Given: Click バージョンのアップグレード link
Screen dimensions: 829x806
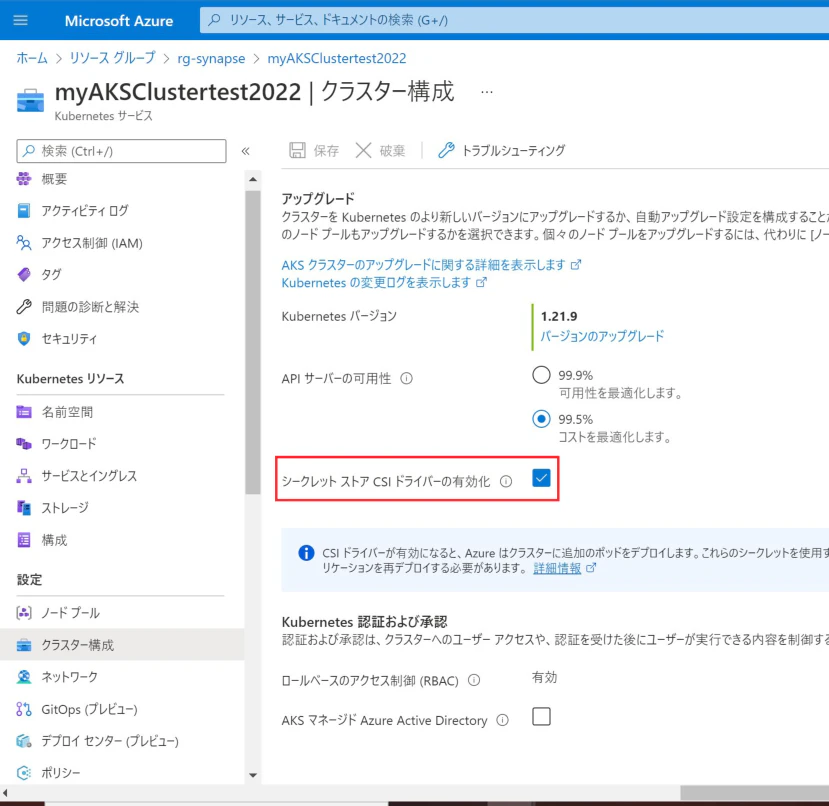Looking at the screenshot, I should pyautogui.click(x=602, y=336).
